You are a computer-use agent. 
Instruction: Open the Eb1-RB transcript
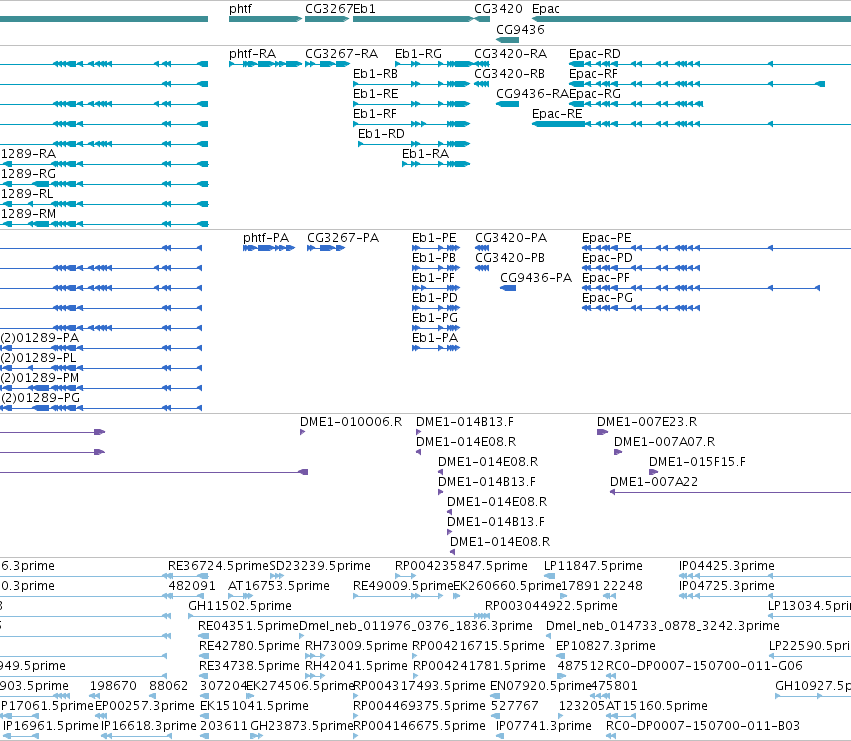click(x=411, y=84)
